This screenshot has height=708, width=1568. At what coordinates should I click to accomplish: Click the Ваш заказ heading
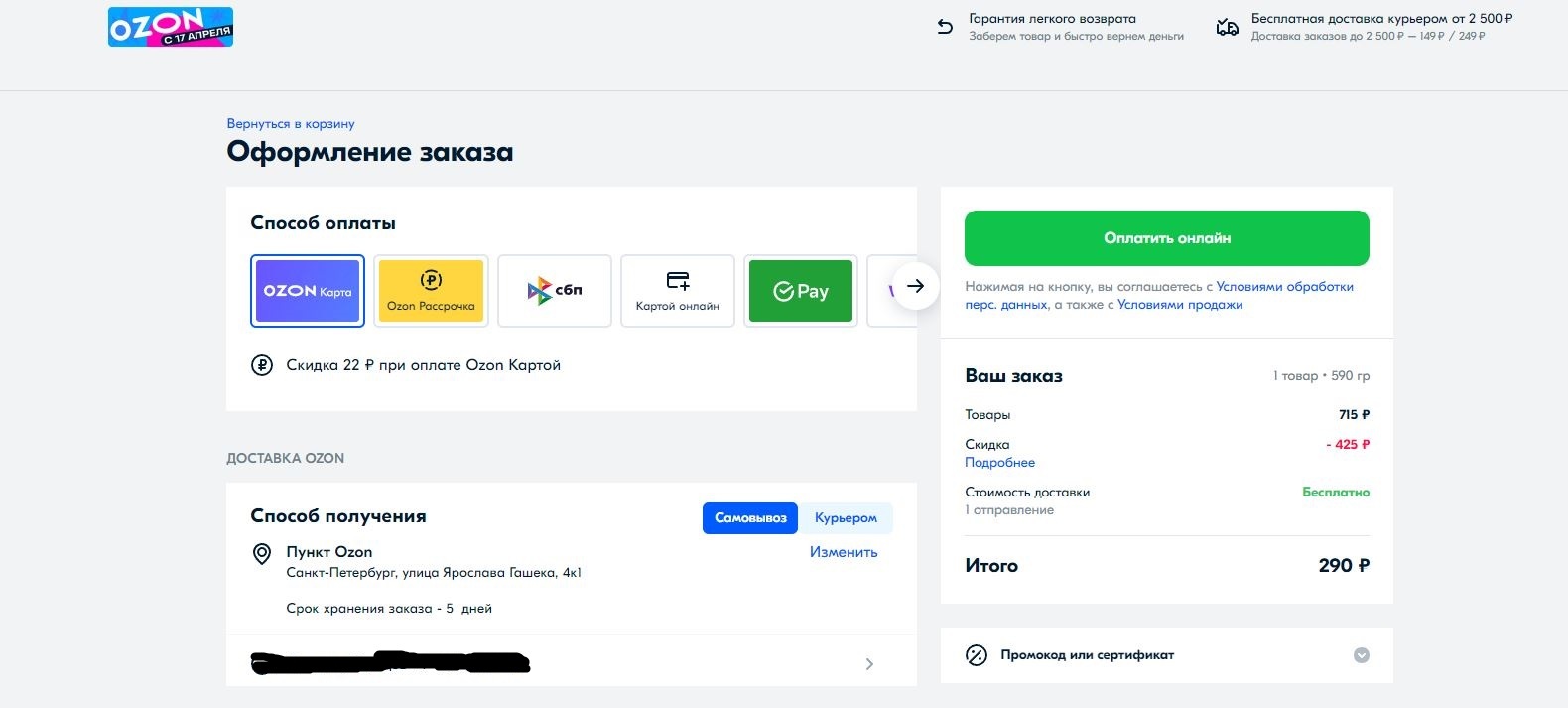(1013, 376)
